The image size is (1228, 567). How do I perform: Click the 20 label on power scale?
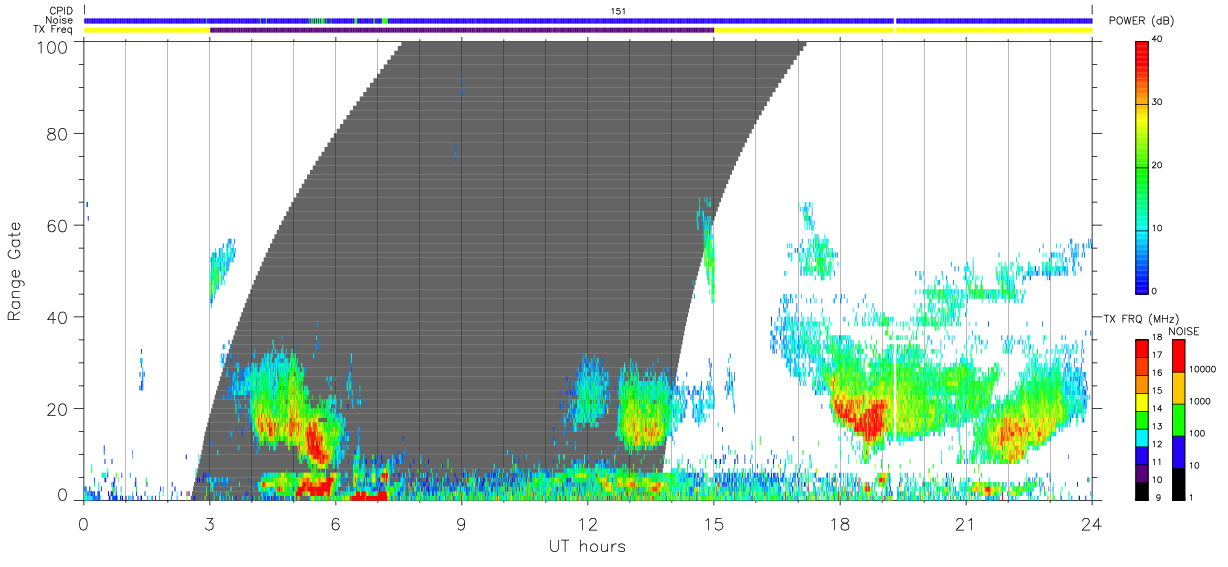point(1157,166)
